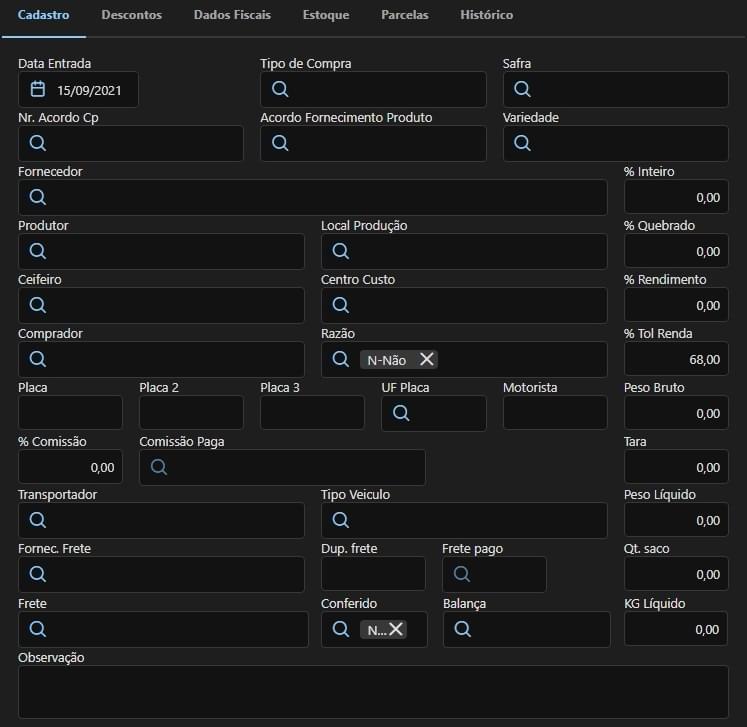Click the Centro Custo search icon
Viewport: 747px width, 727px height.
[340, 305]
